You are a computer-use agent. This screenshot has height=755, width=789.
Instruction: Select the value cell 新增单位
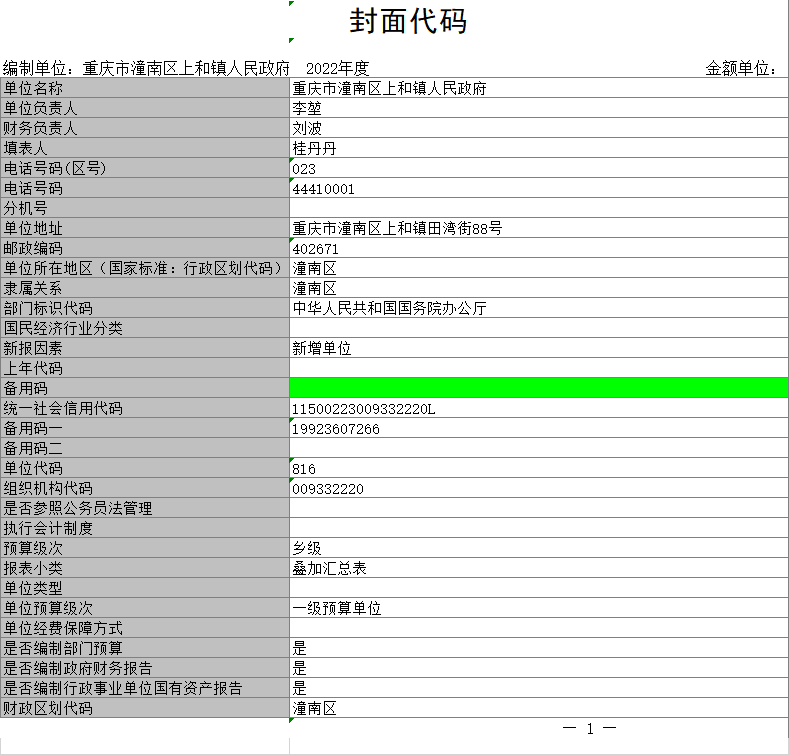pyautogui.click(x=539, y=348)
